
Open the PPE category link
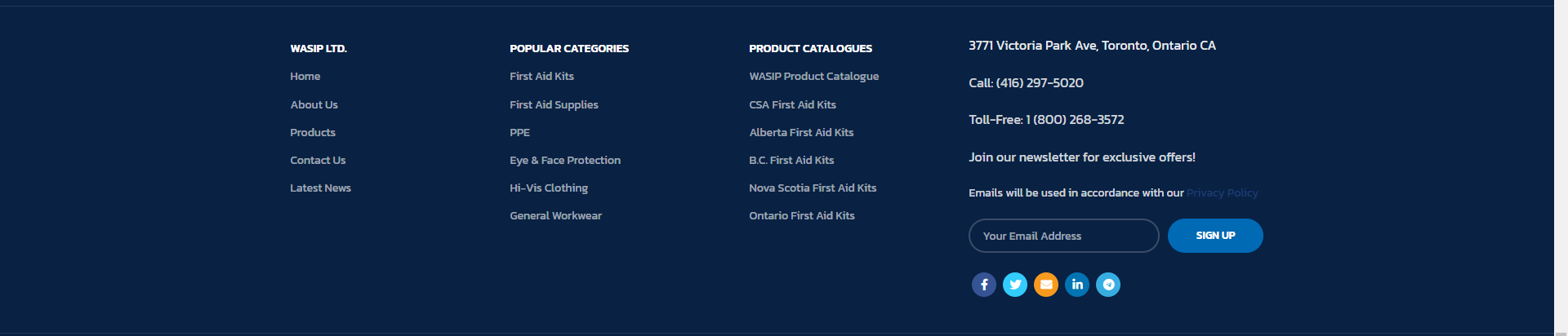coord(519,133)
